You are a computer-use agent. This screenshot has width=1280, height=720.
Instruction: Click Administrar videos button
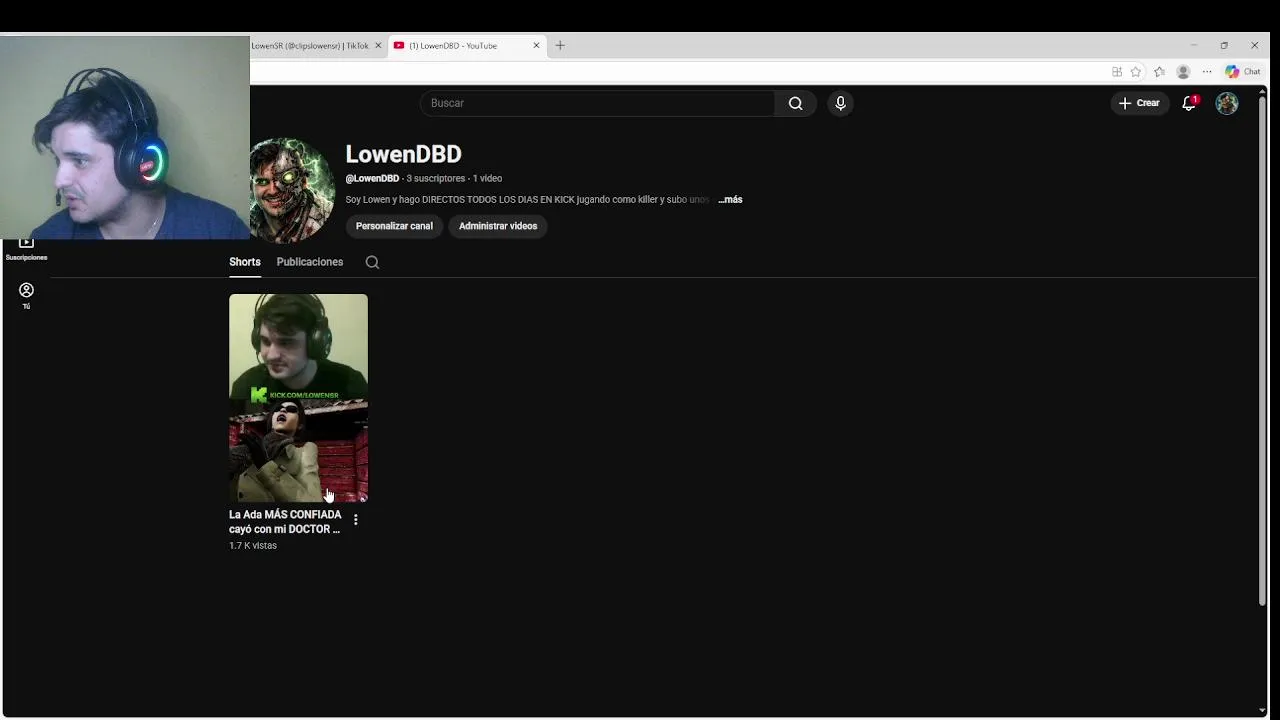[x=498, y=226]
